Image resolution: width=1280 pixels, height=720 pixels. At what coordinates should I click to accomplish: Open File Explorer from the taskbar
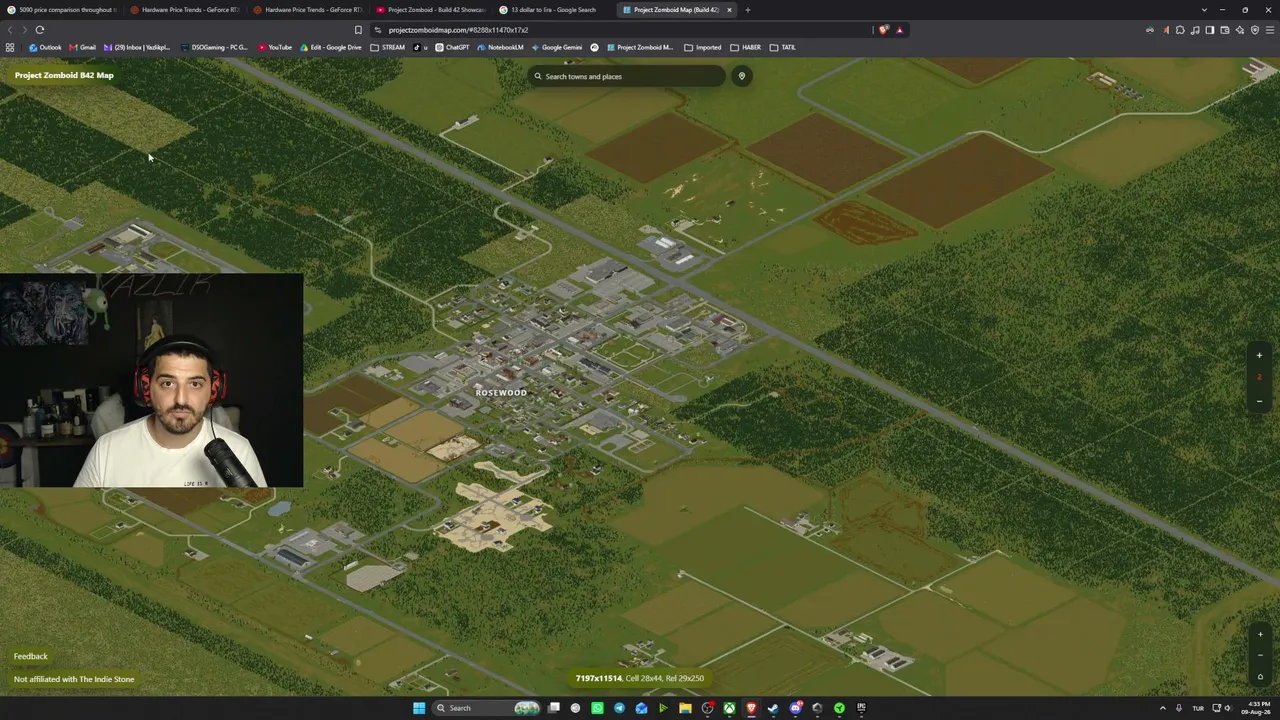point(685,708)
